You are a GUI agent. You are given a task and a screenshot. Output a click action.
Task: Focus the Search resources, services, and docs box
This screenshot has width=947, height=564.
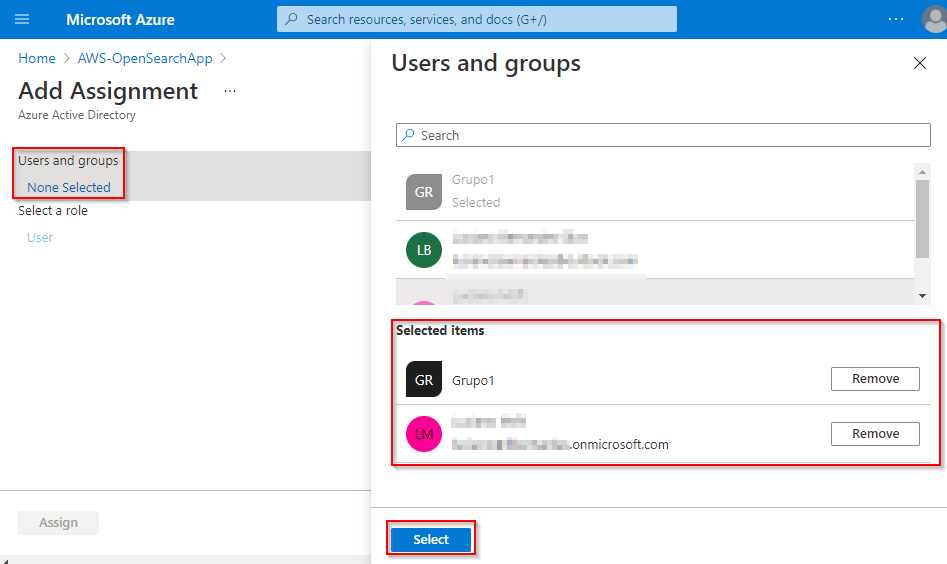pos(477,19)
